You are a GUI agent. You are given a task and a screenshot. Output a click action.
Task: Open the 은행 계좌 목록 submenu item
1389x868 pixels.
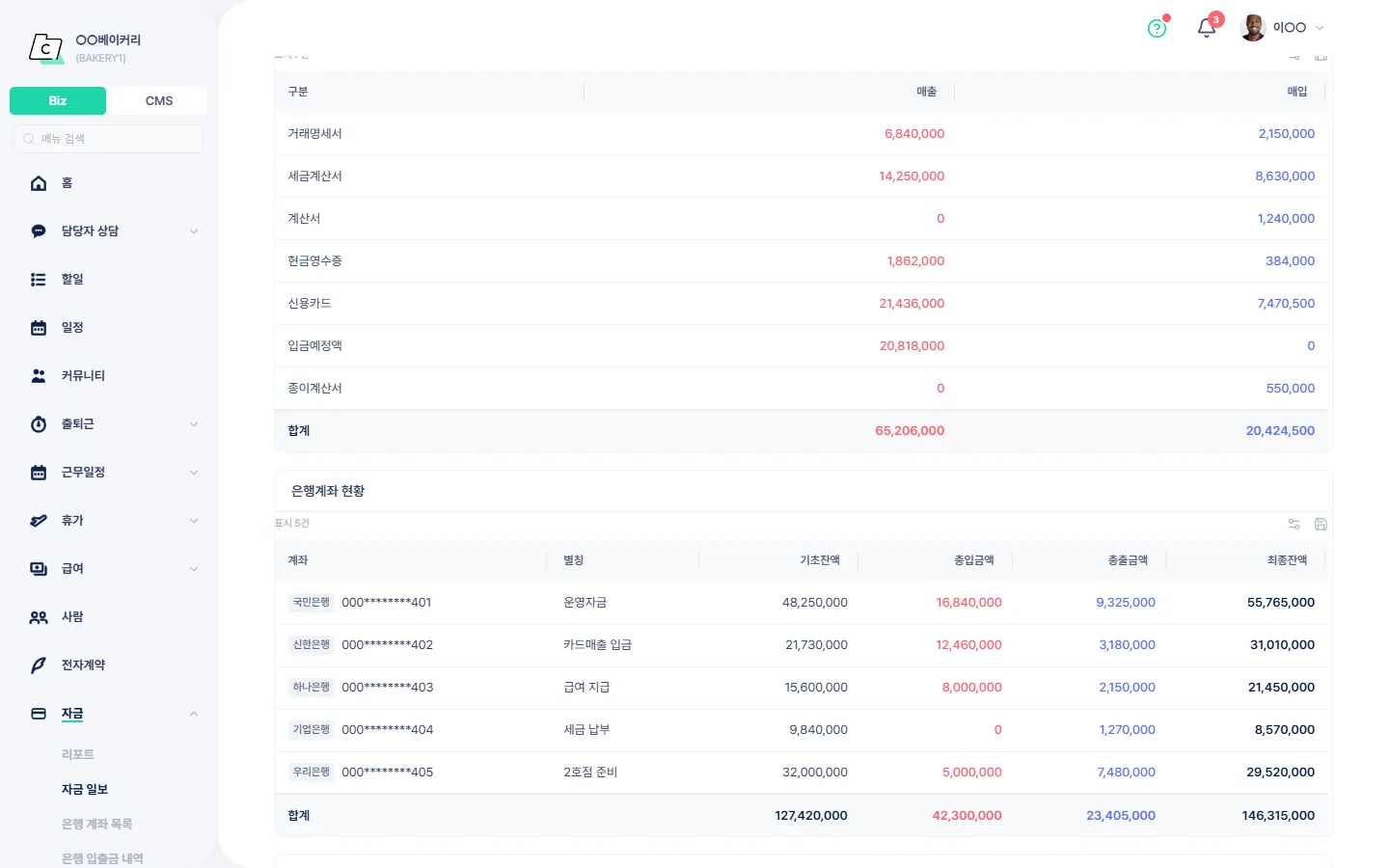pos(97,824)
